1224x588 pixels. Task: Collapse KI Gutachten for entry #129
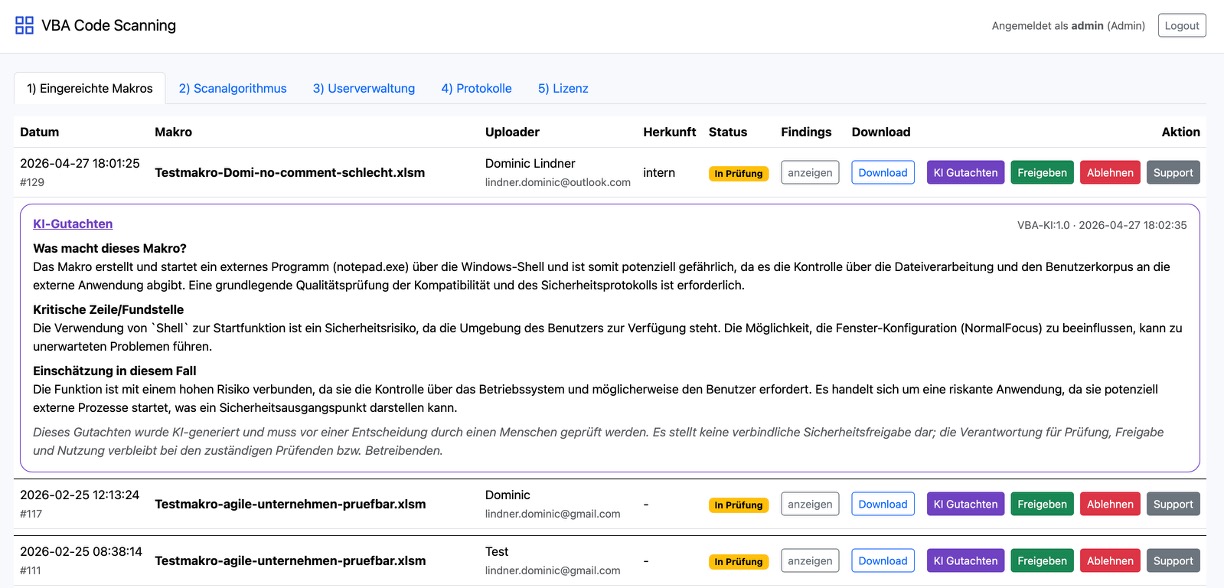point(965,173)
